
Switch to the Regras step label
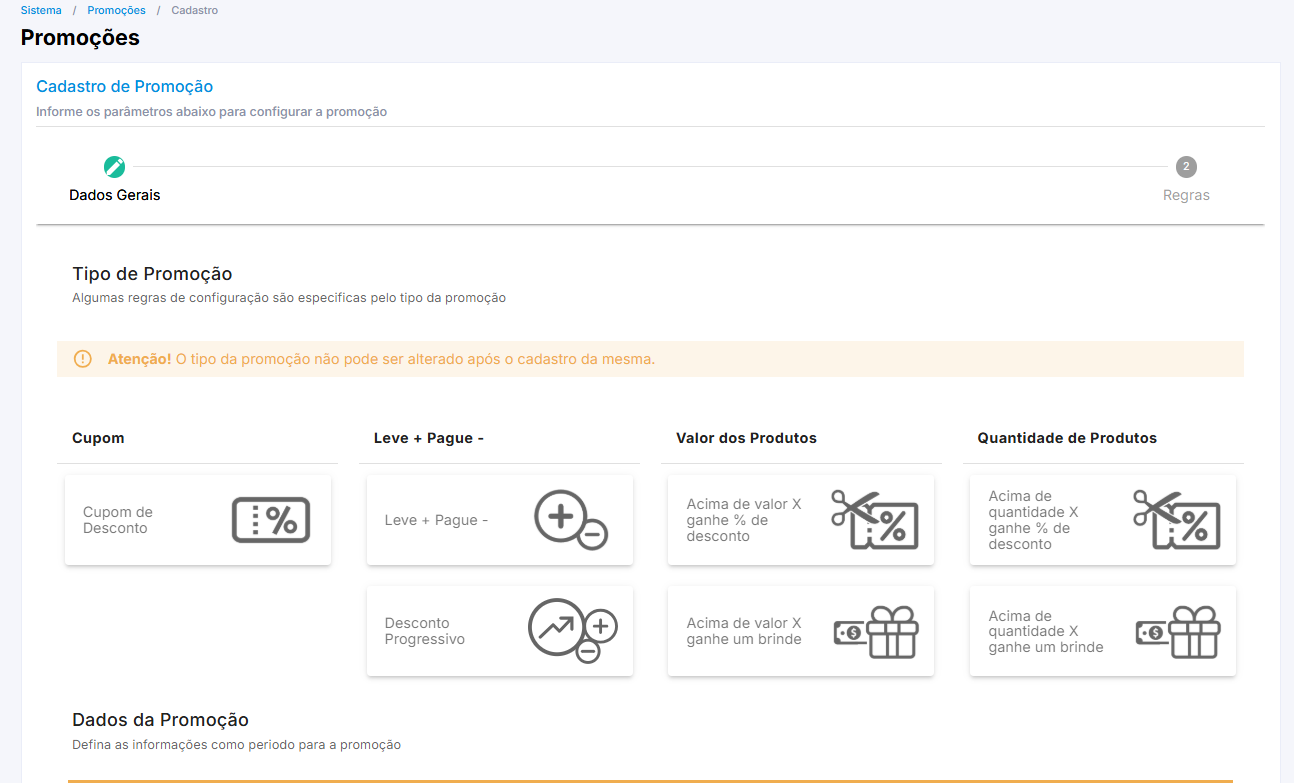1186,195
